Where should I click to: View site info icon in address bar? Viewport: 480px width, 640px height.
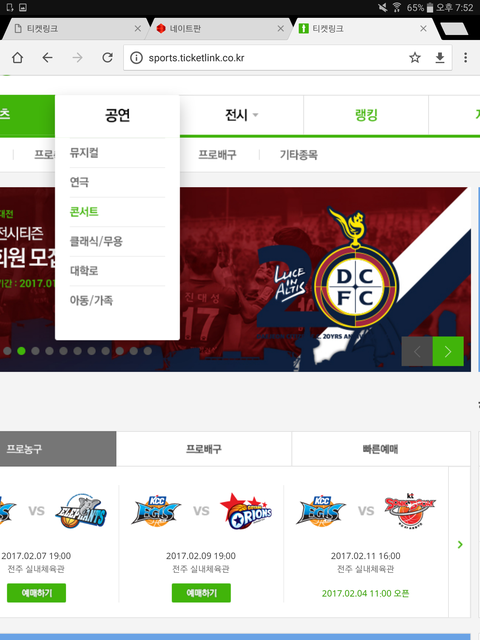(136, 58)
